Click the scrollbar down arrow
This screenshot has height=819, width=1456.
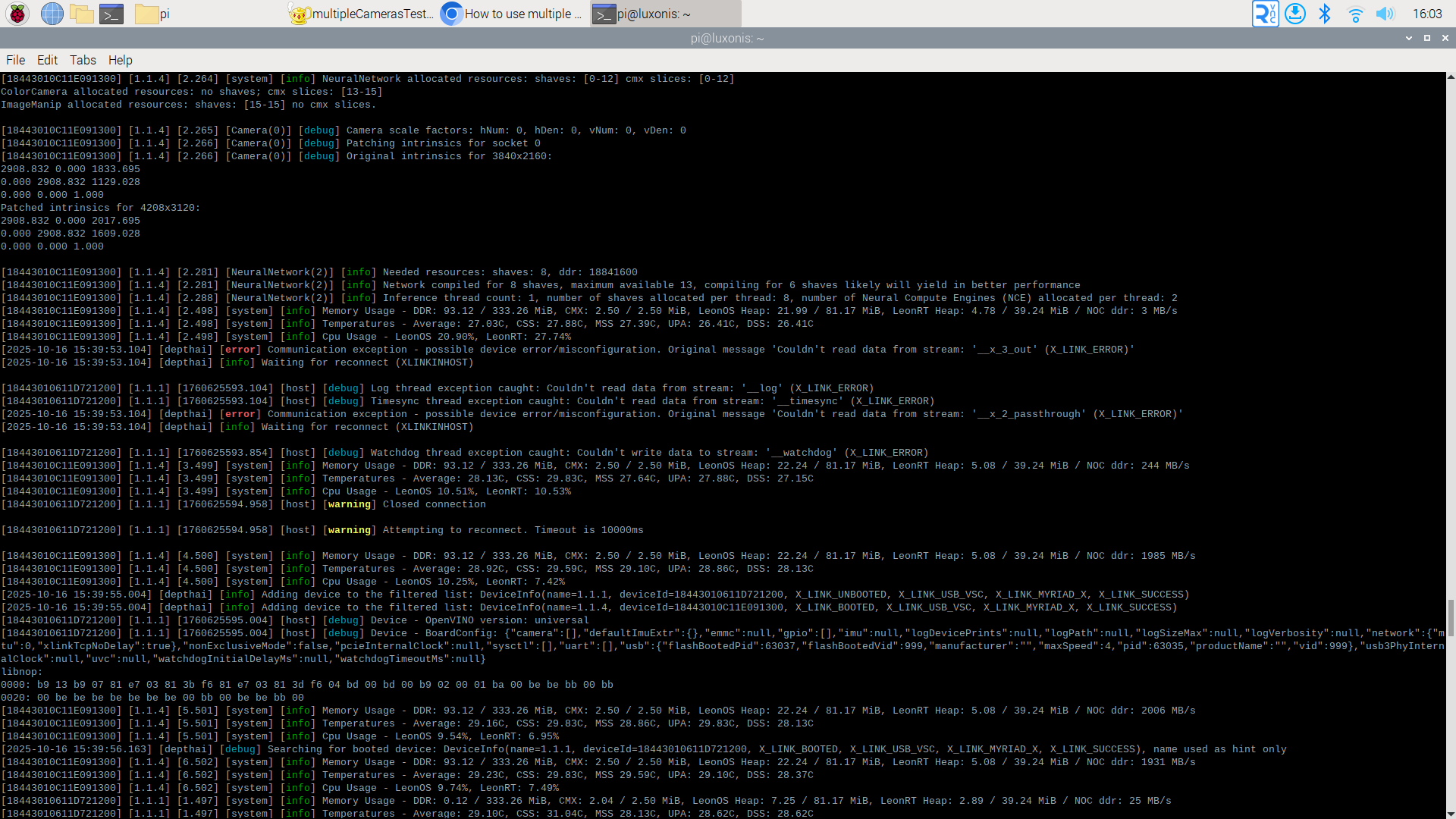pyautogui.click(x=1450, y=813)
